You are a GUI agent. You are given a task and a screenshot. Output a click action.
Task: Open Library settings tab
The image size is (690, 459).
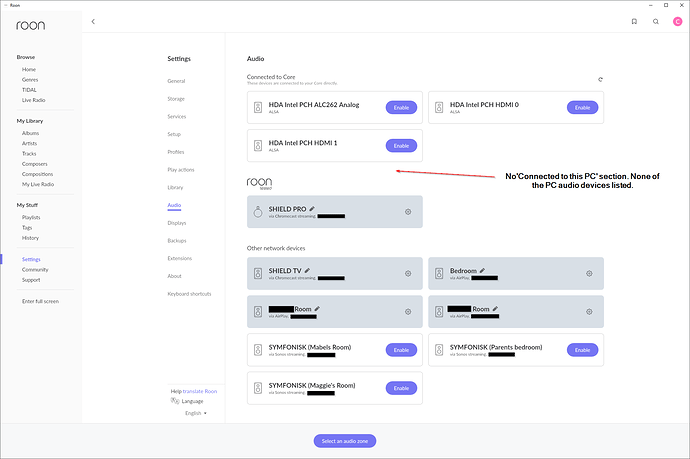(x=175, y=187)
